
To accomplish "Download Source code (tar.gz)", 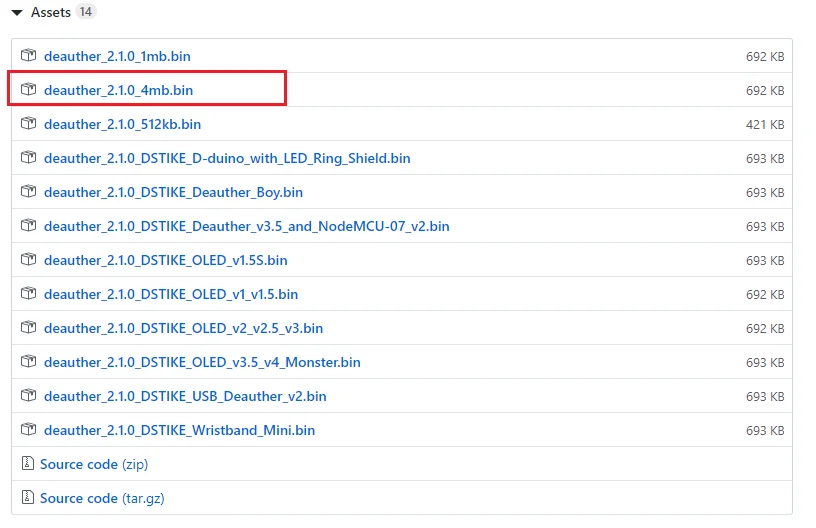I will pyautogui.click(x=102, y=498).
